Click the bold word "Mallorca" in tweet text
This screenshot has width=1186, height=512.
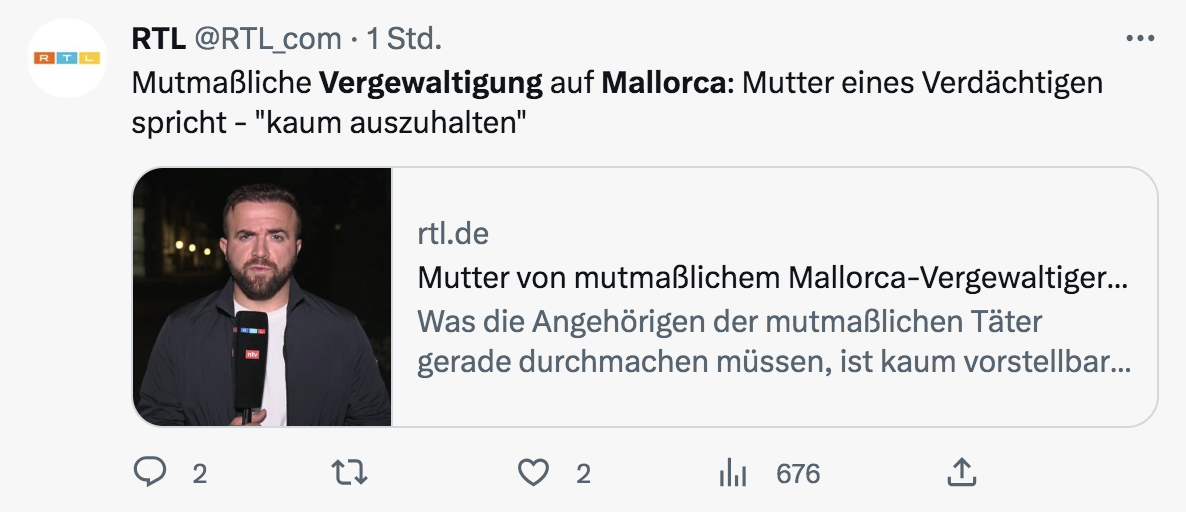tap(665, 83)
